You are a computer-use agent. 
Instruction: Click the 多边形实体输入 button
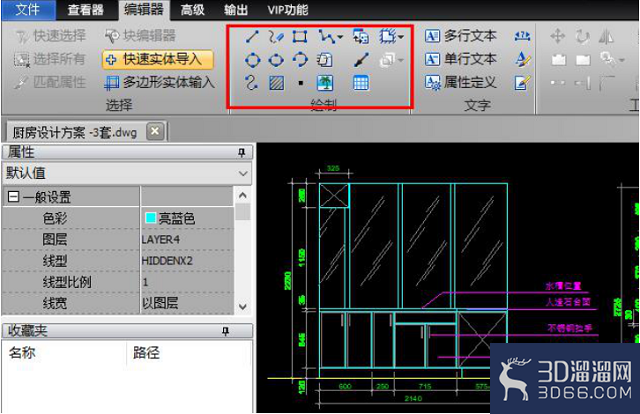tap(159, 82)
